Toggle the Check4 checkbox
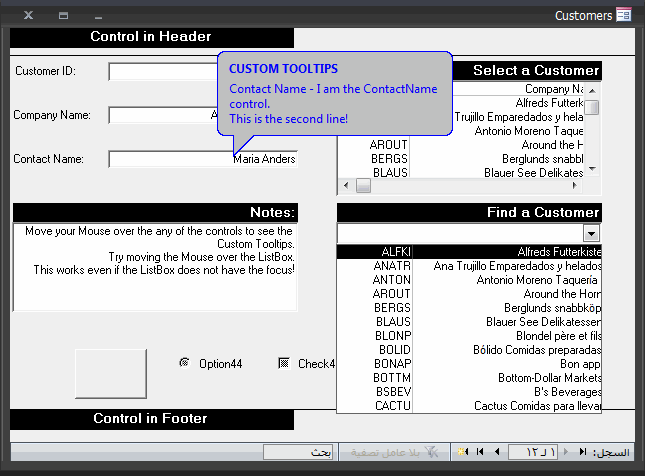Screen dimensions: 645x476 (x=284, y=363)
